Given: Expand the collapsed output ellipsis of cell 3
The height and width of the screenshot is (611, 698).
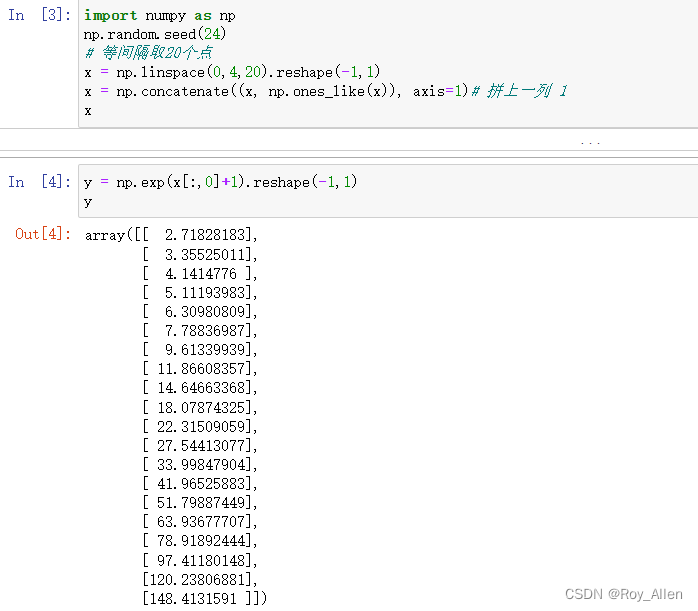Looking at the screenshot, I should 590,143.
